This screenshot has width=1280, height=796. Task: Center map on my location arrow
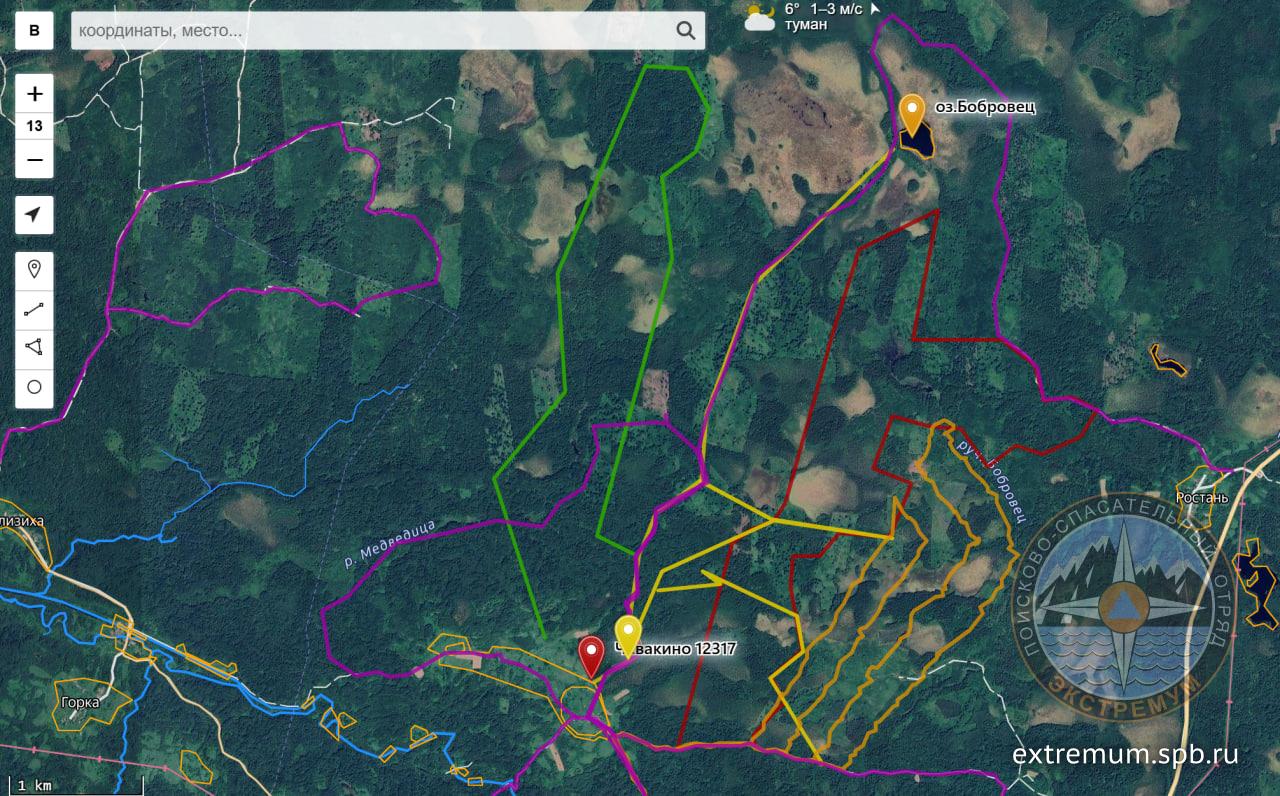pyautogui.click(x=34, y=215)
